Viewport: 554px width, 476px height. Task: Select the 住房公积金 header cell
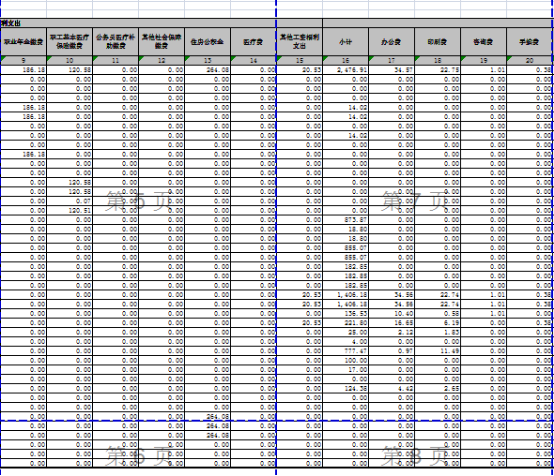coord(207,42)
